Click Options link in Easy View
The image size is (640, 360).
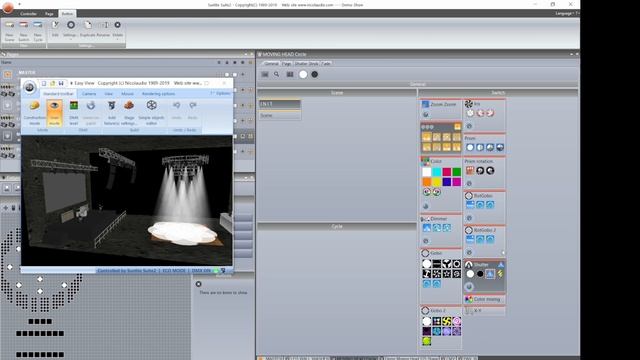(x=221, y=93)
